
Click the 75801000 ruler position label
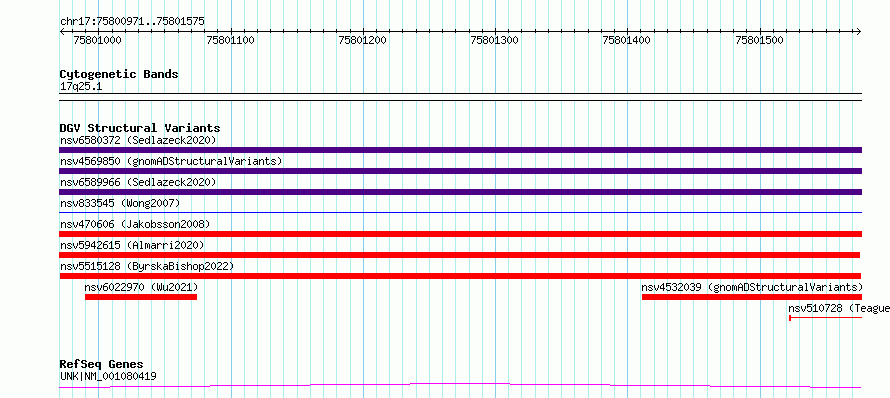[x=98, y=40]
